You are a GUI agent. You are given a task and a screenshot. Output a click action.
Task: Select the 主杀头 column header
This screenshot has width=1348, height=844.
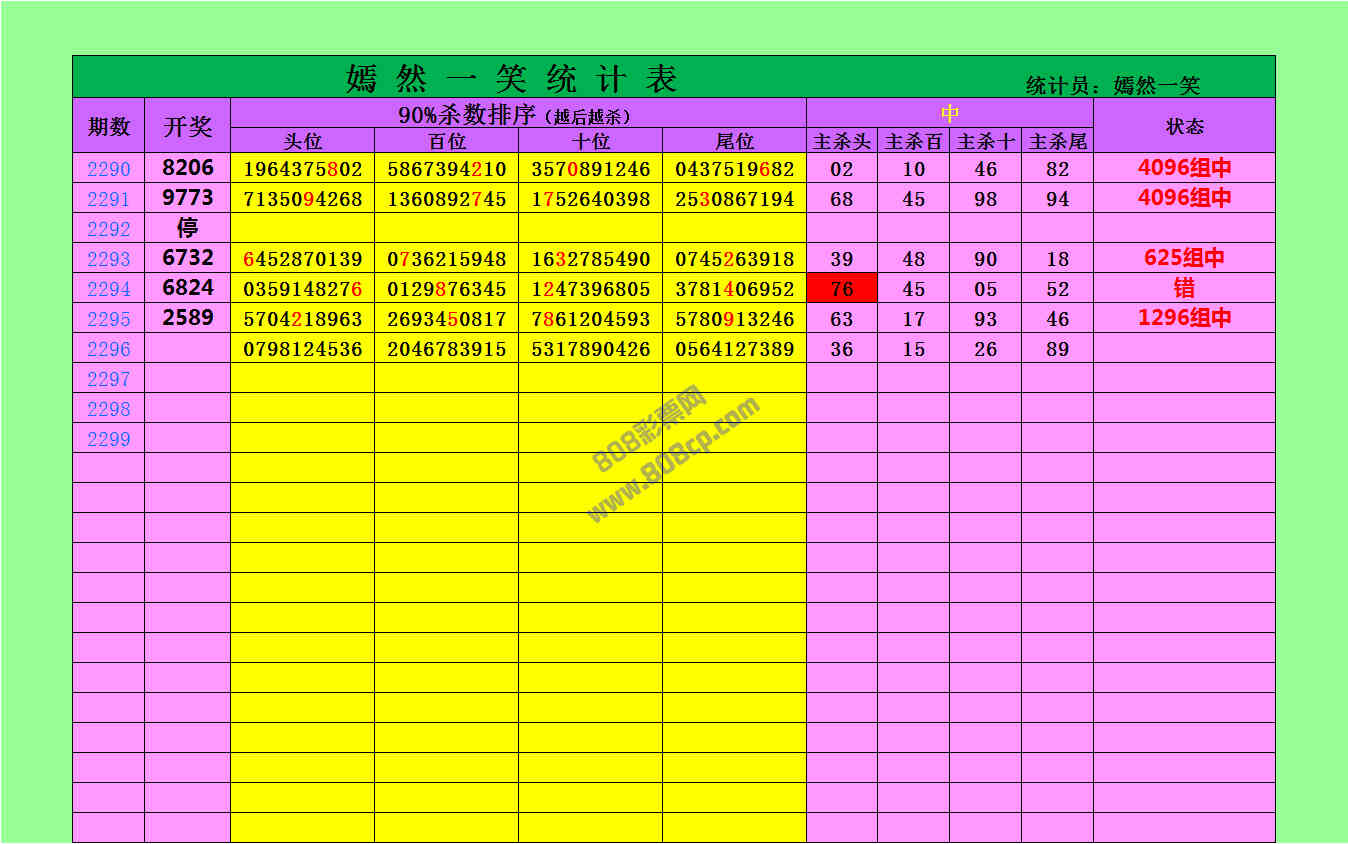842,142
